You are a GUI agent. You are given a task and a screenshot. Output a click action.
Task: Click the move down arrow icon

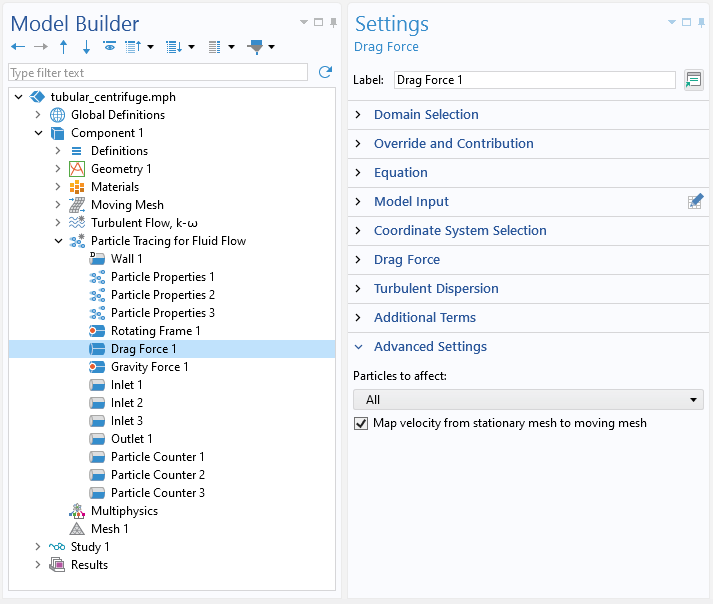tap(86, 46)
